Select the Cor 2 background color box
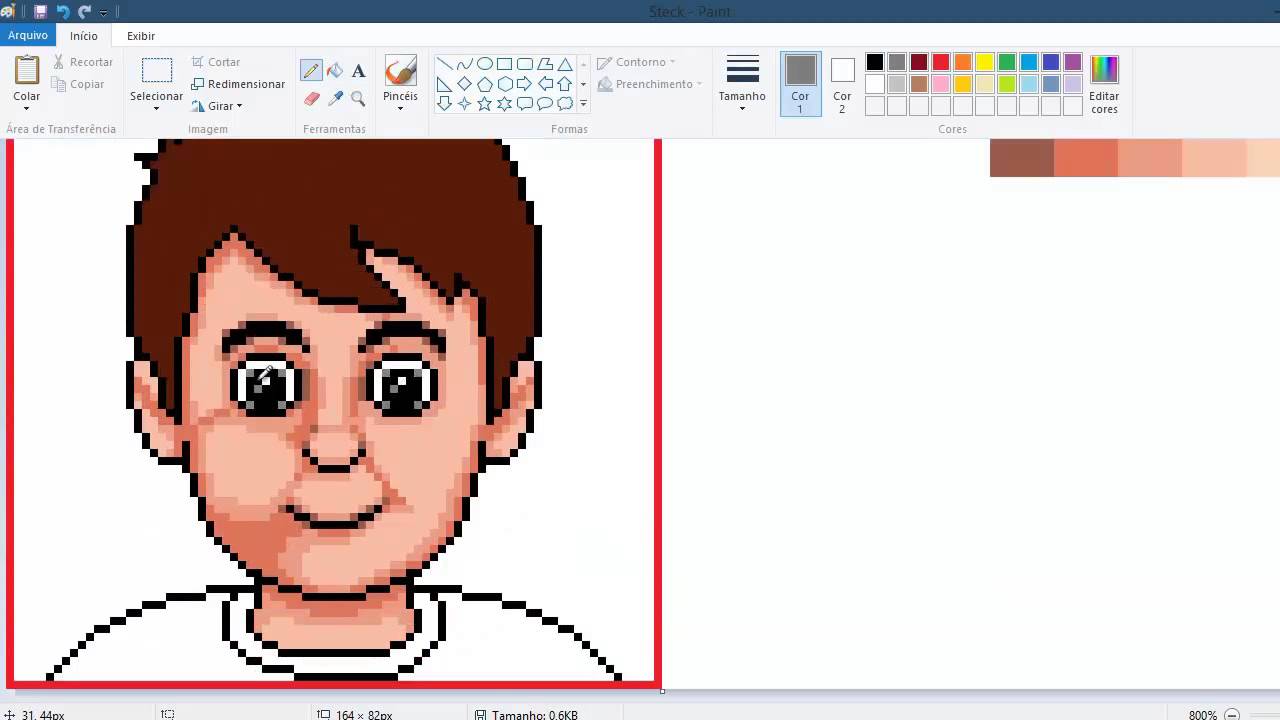Image resolution: width=1280 pixels, height=720 pixels. tap(843, 84)
